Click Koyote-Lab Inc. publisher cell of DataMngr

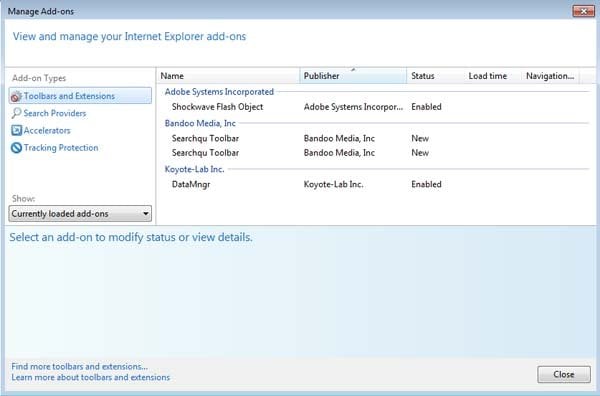coord(334,184)
